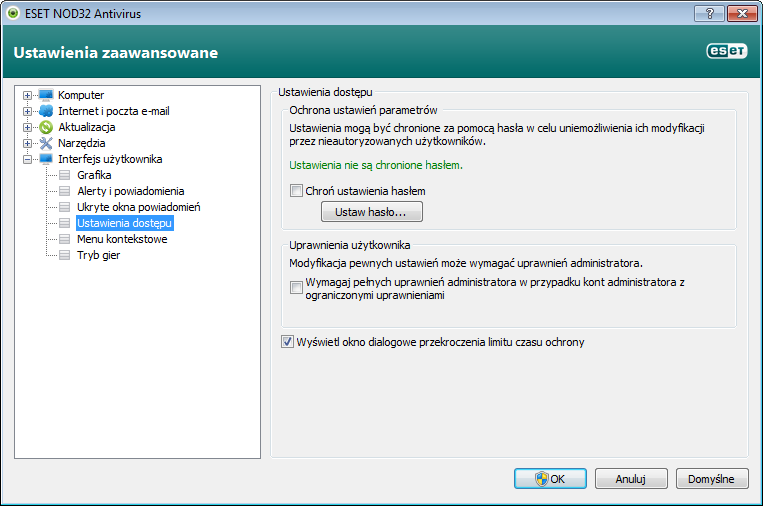Select the Narzędzia label in tree
This screenshot has height=506, width=763.
click(82, 144)
